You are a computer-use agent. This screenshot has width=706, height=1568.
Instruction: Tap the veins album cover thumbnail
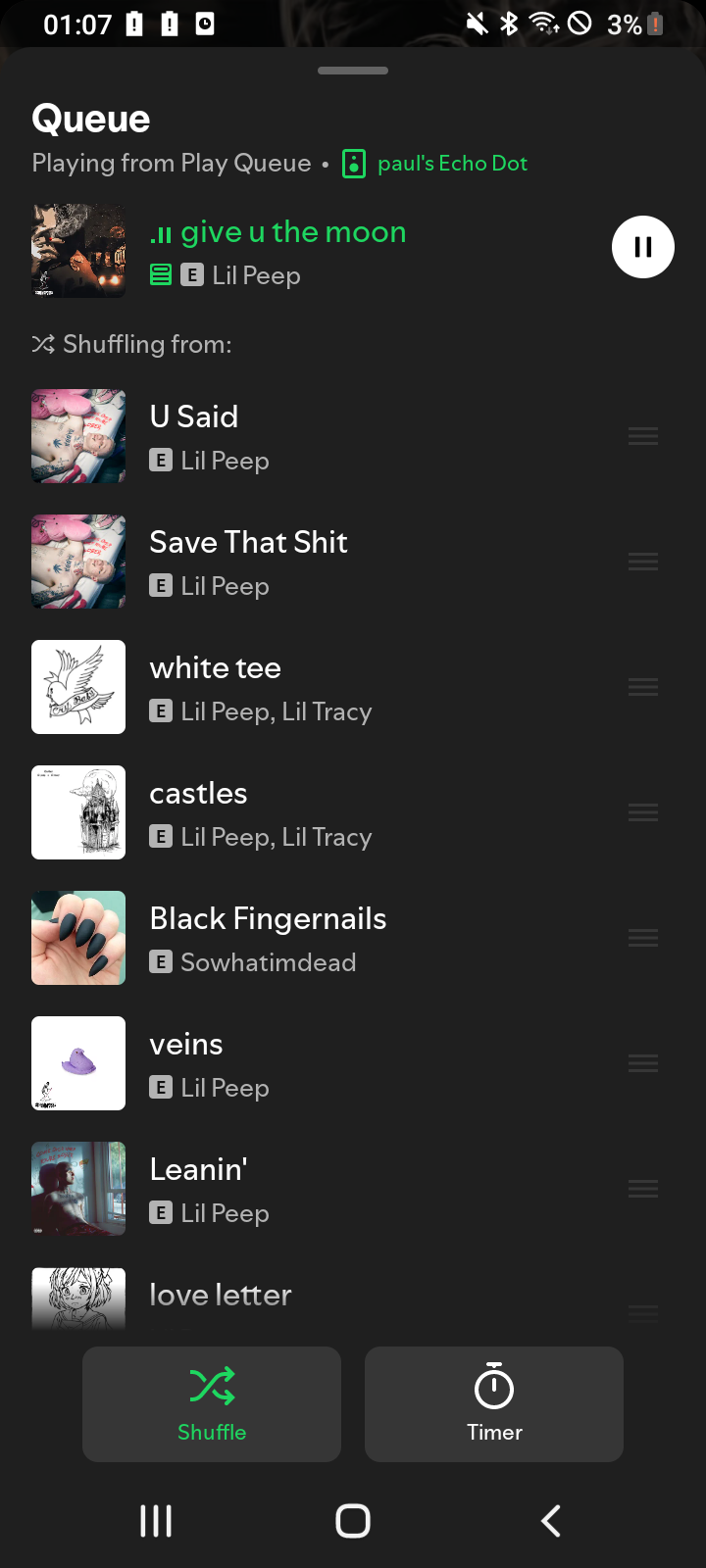(78, 1063)
